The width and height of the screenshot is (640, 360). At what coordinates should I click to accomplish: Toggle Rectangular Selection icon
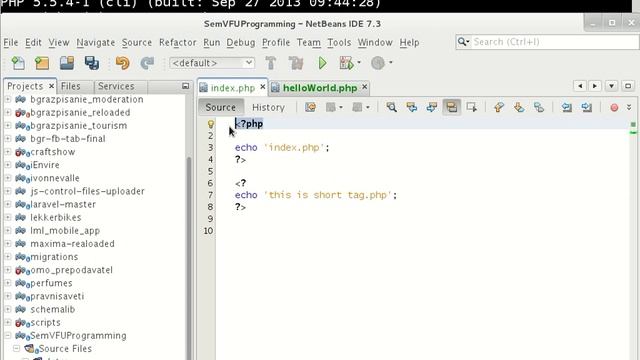tap(472, 107)
